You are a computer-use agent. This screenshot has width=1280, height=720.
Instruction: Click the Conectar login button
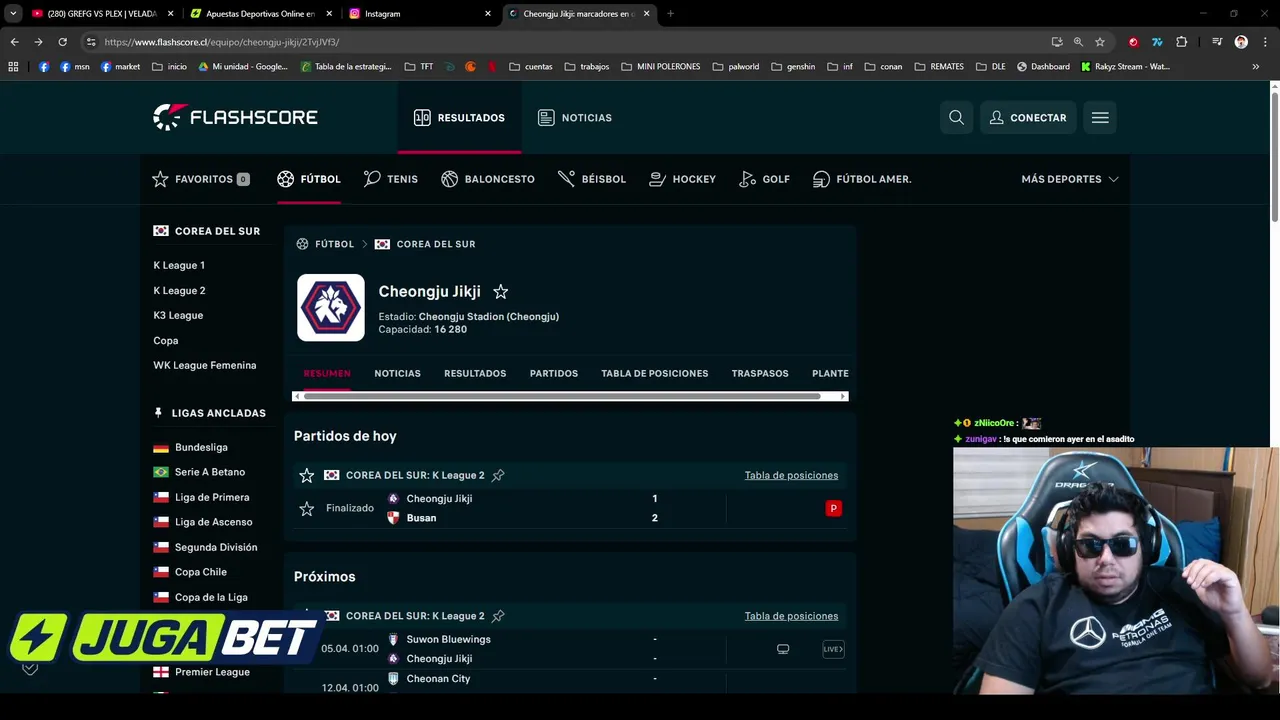click(1028, 117)
